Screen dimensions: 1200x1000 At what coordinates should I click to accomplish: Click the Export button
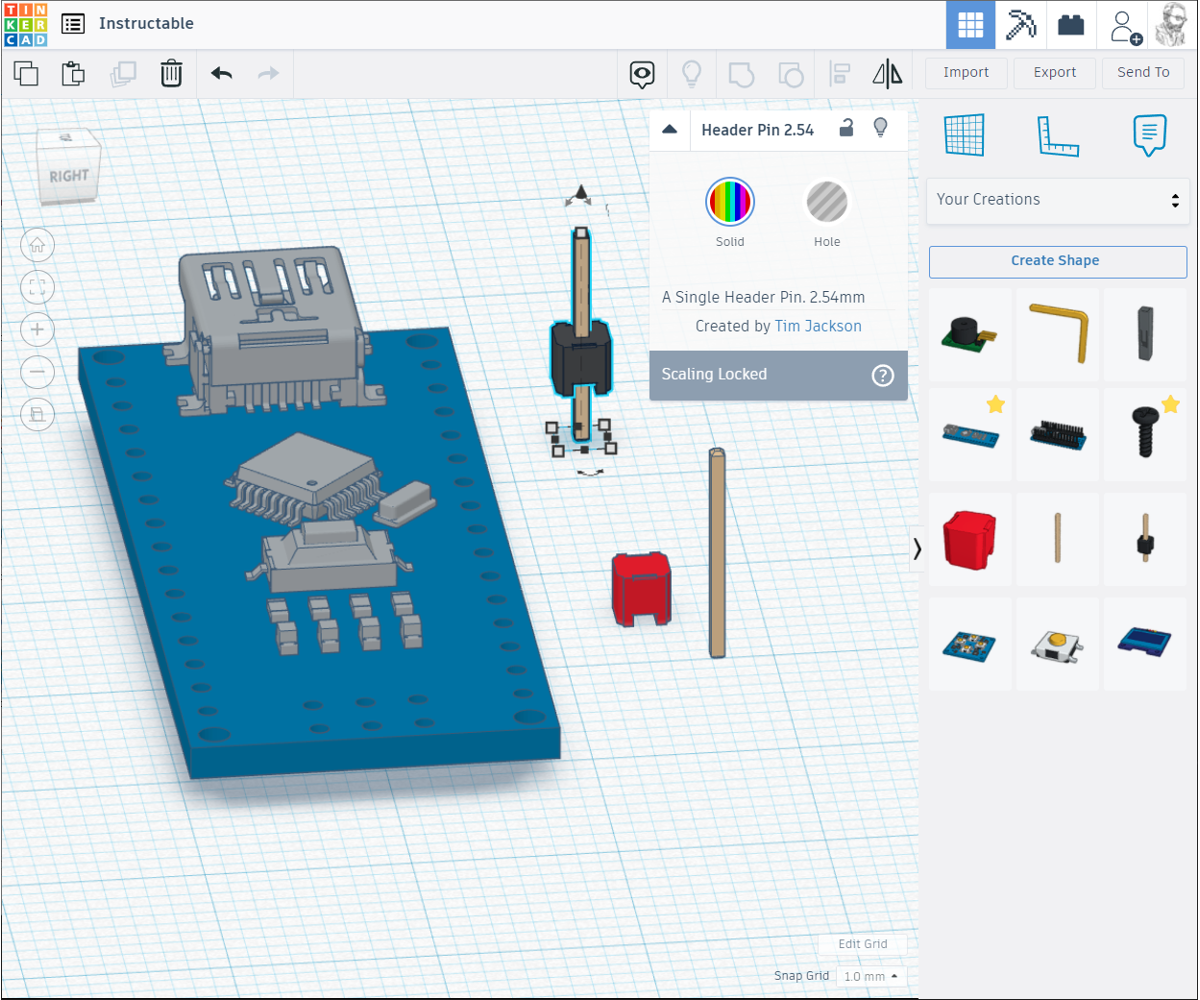pos(1055,72)
